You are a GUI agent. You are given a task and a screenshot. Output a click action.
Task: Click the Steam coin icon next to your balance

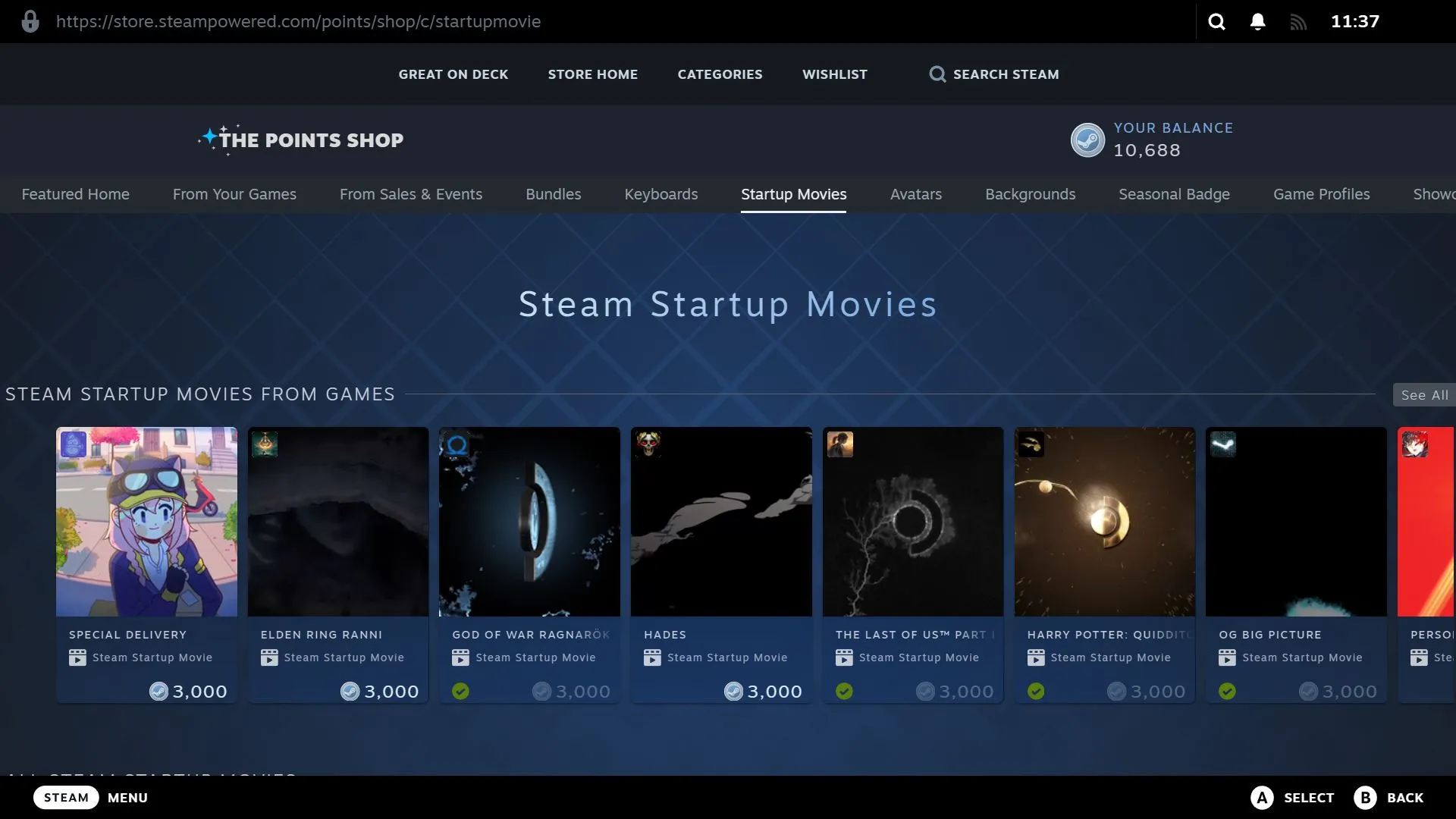[1087, 140]
